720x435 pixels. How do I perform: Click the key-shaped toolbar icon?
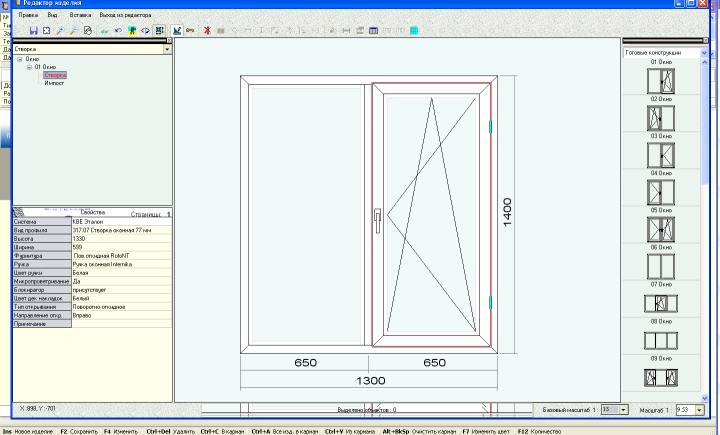pyautogui.click(x=190, y=31)
